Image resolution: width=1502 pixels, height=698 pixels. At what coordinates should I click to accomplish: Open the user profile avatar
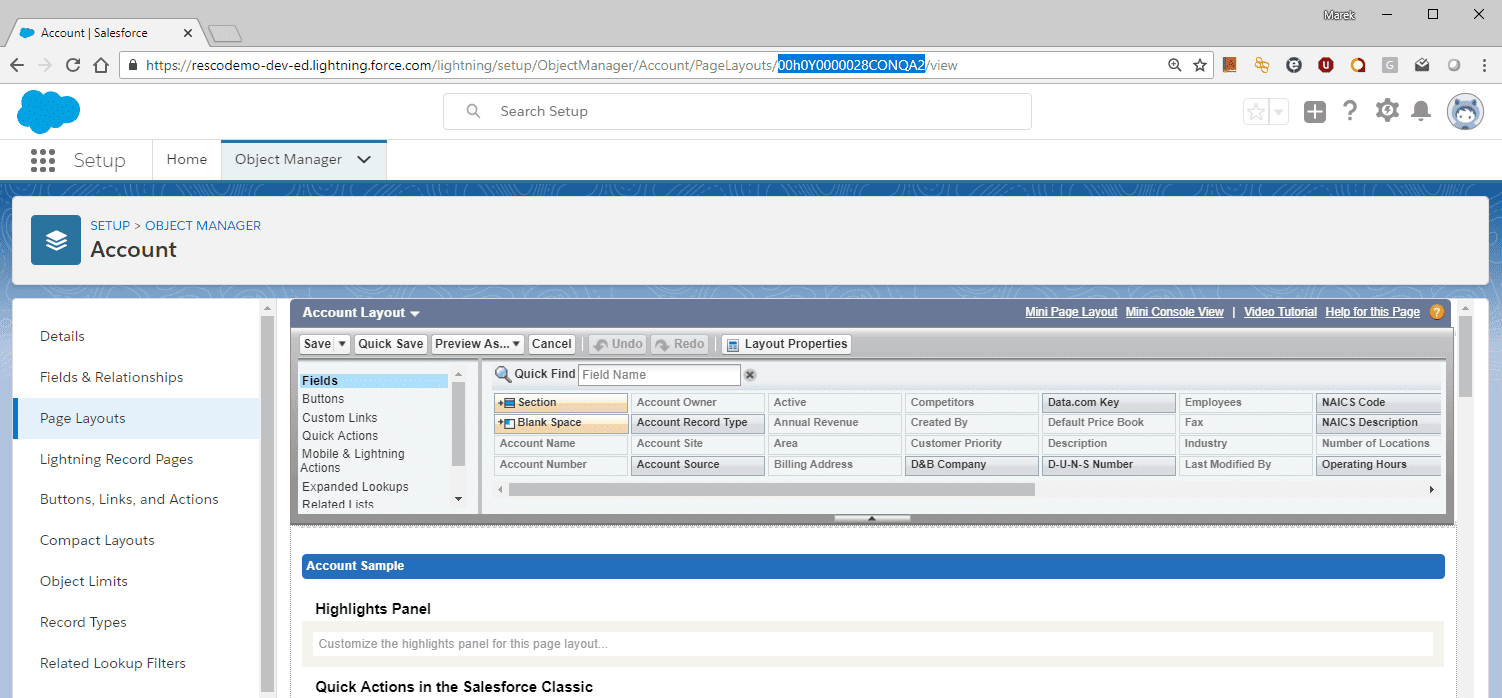pyautogui.click(x=1465, y=111)
